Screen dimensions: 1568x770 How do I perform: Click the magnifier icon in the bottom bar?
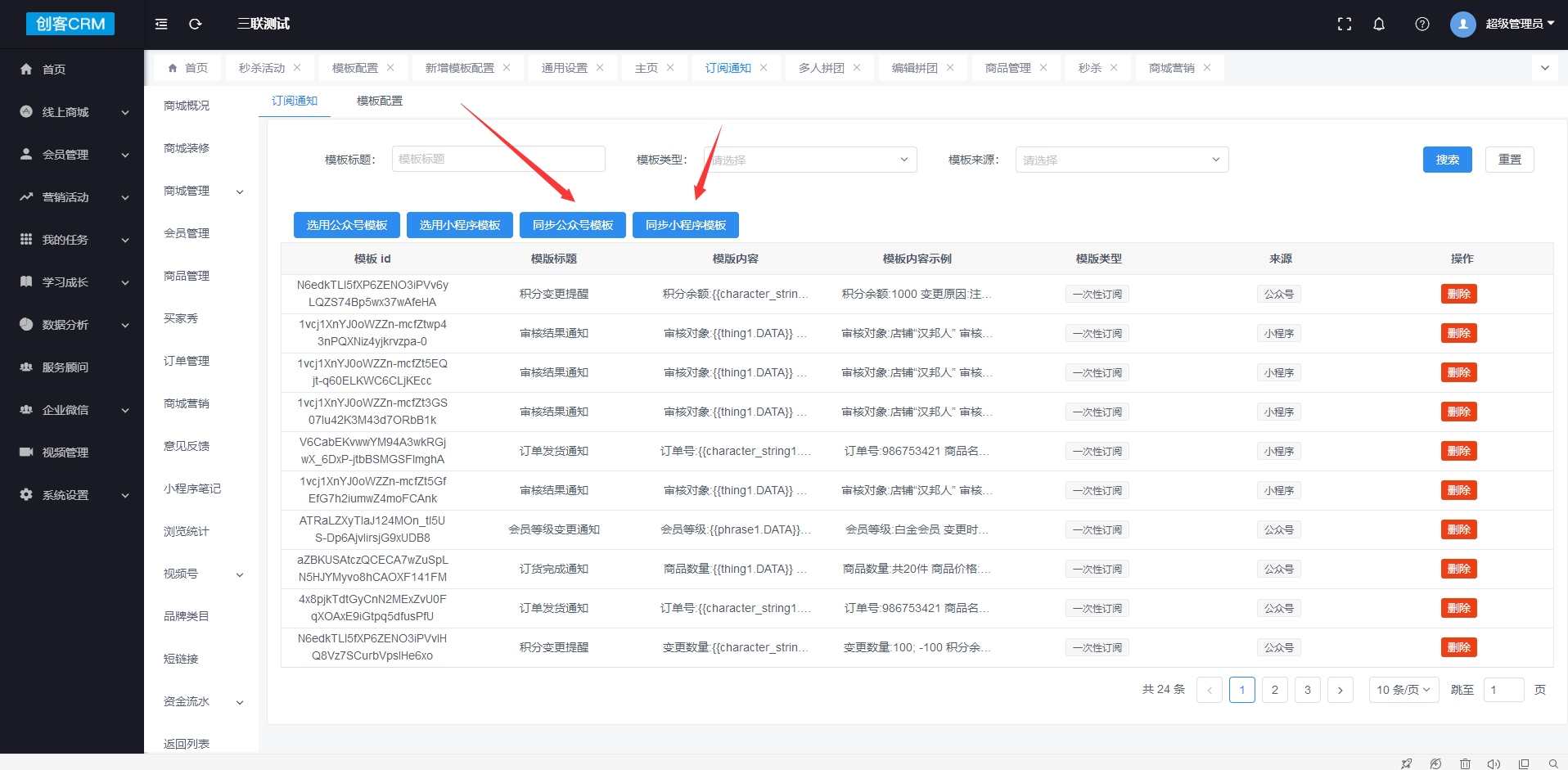point(1553,763)
